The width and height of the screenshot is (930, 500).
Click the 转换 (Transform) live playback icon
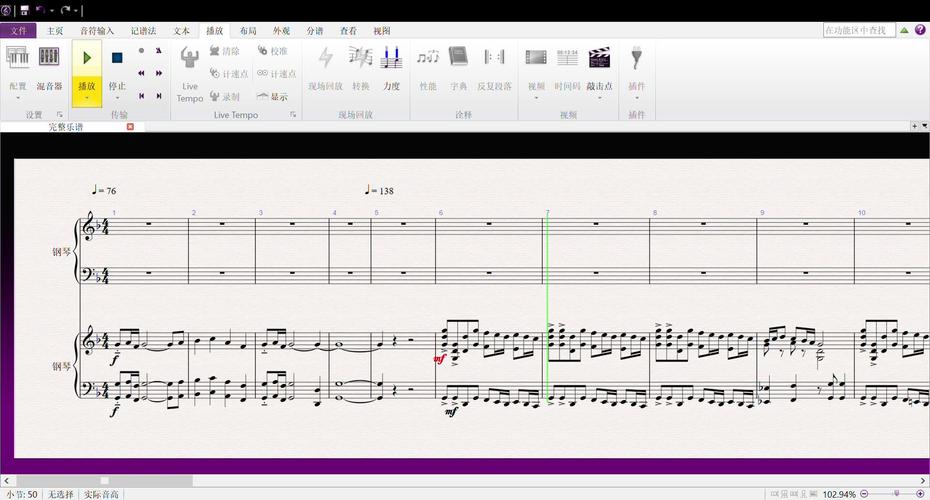coord(361,57)
